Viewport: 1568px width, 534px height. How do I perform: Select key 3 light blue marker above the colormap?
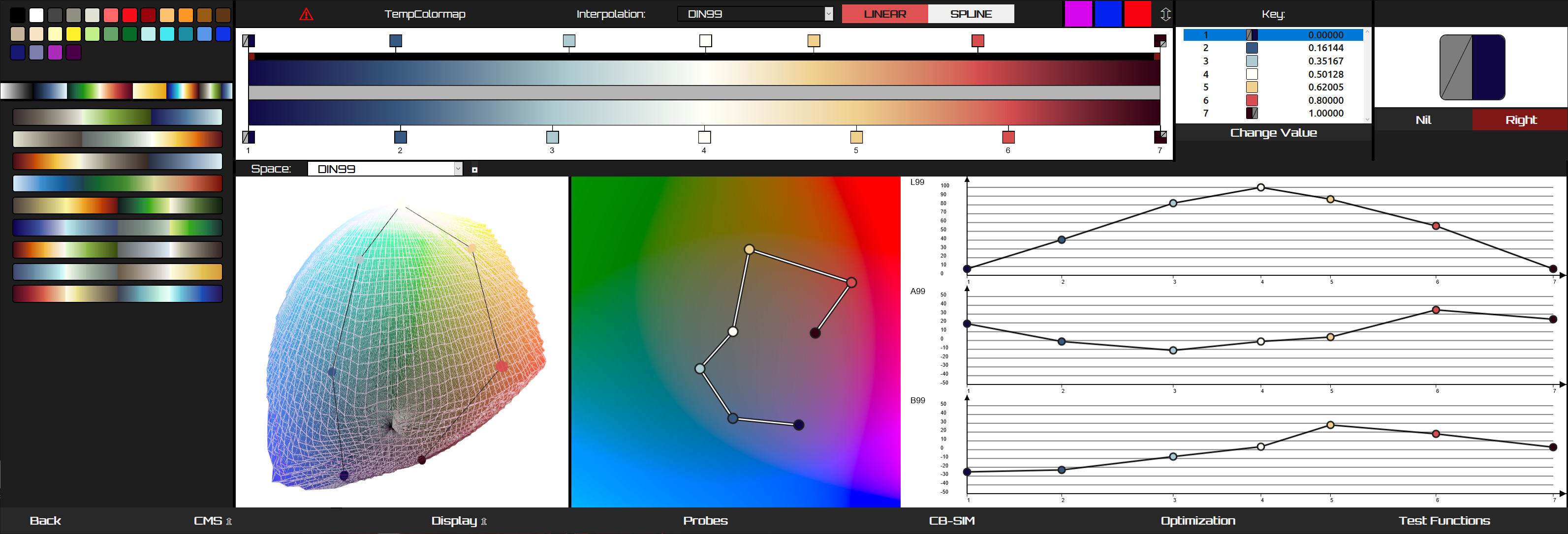tap(569, 41)
